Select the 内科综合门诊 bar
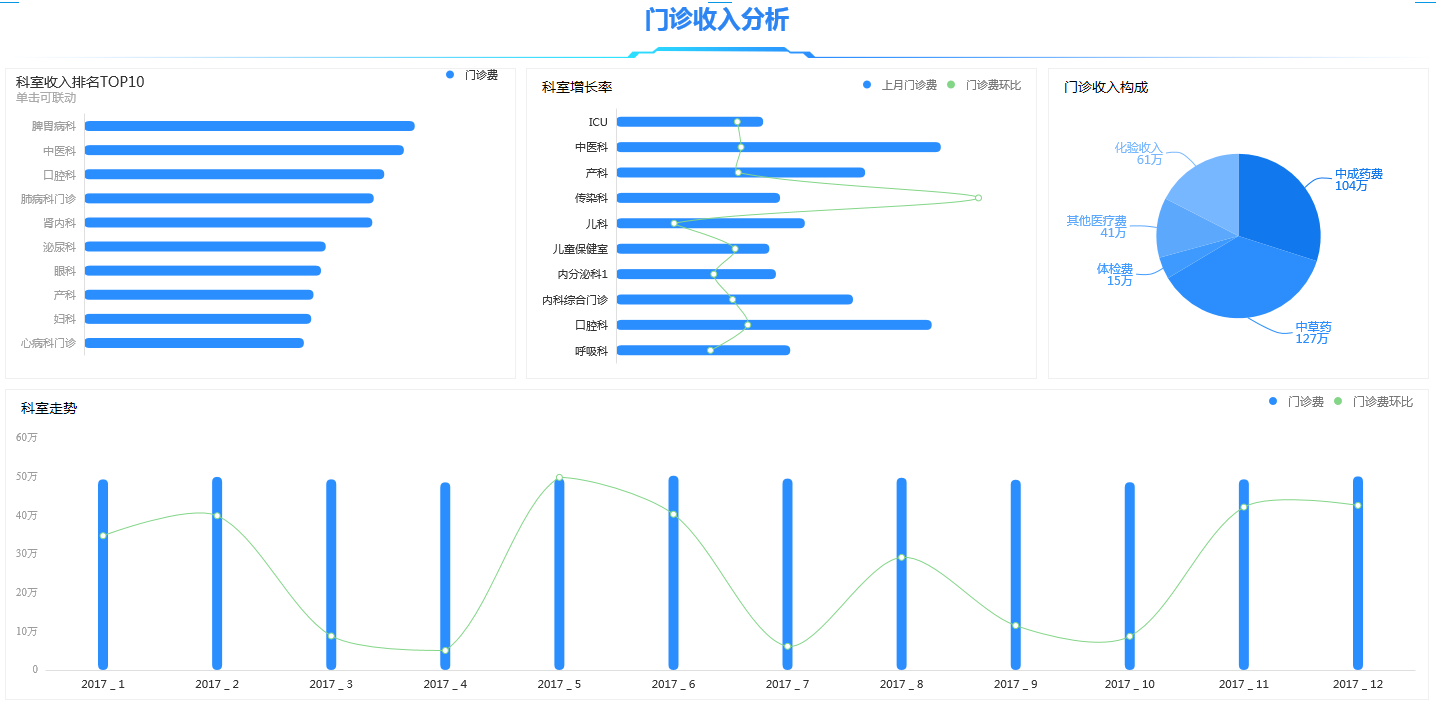This screenshot has height=701, width=1436. tap(734, 299)
